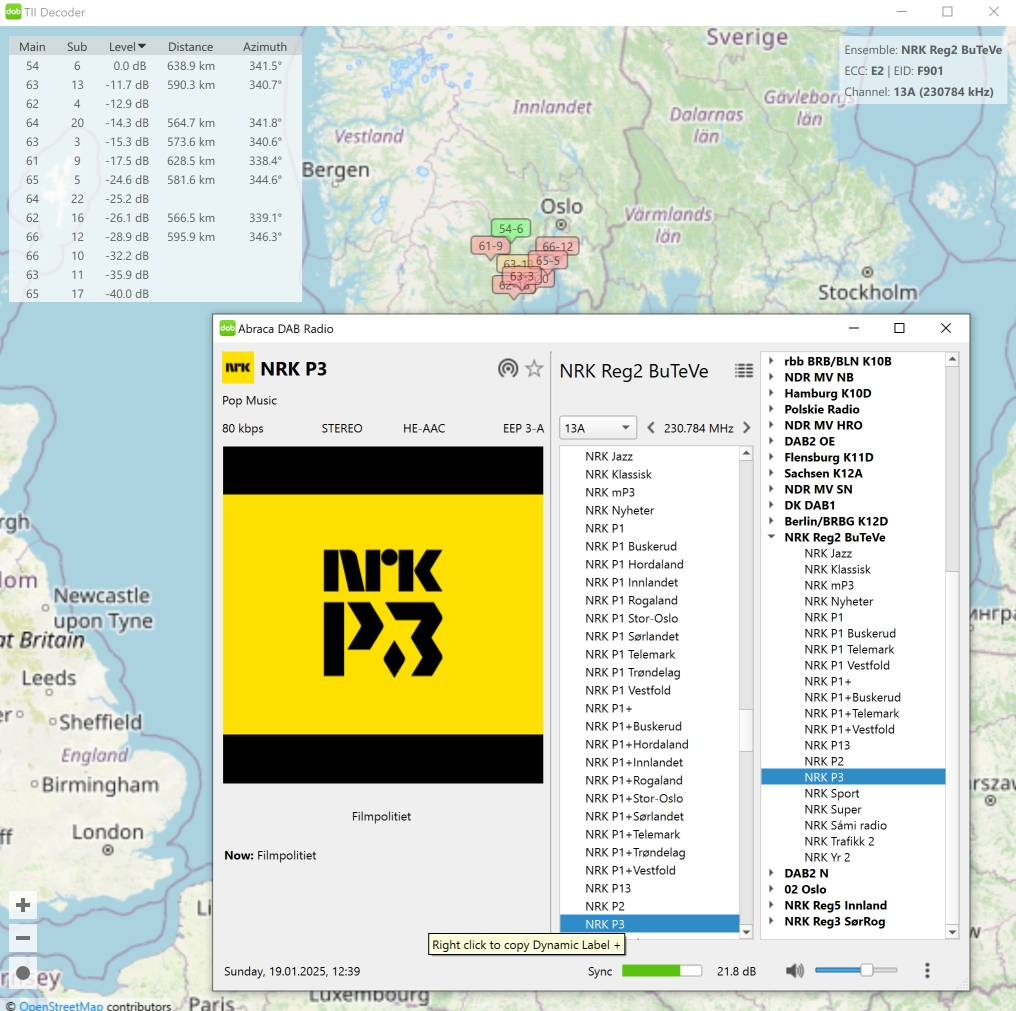
Task: Click the favorite star icon
Action: [535, 369]
